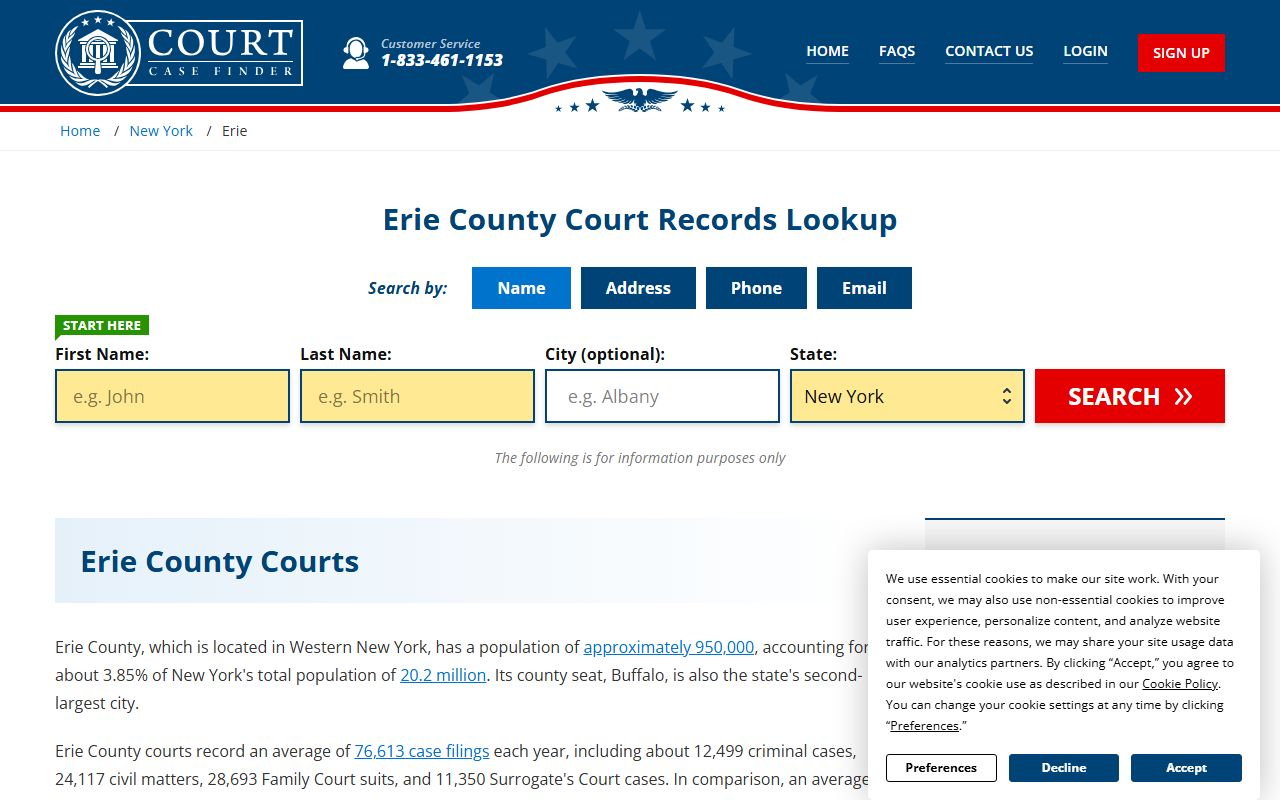The height and width of the screenshot is (800, 1280).
Task: Switch to Phone search tab
Action: coord(756,288)
